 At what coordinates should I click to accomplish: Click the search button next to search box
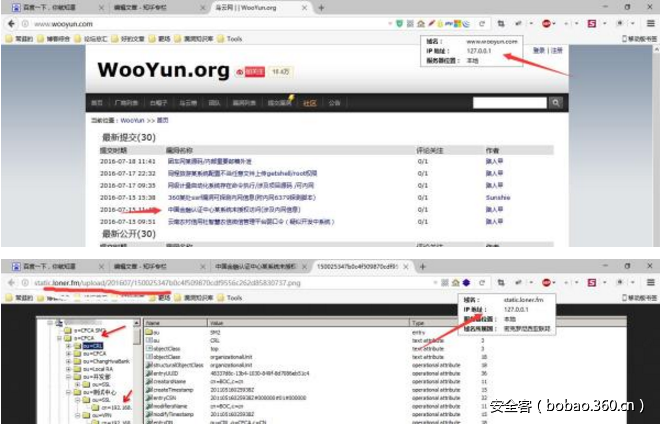[553, 103]
